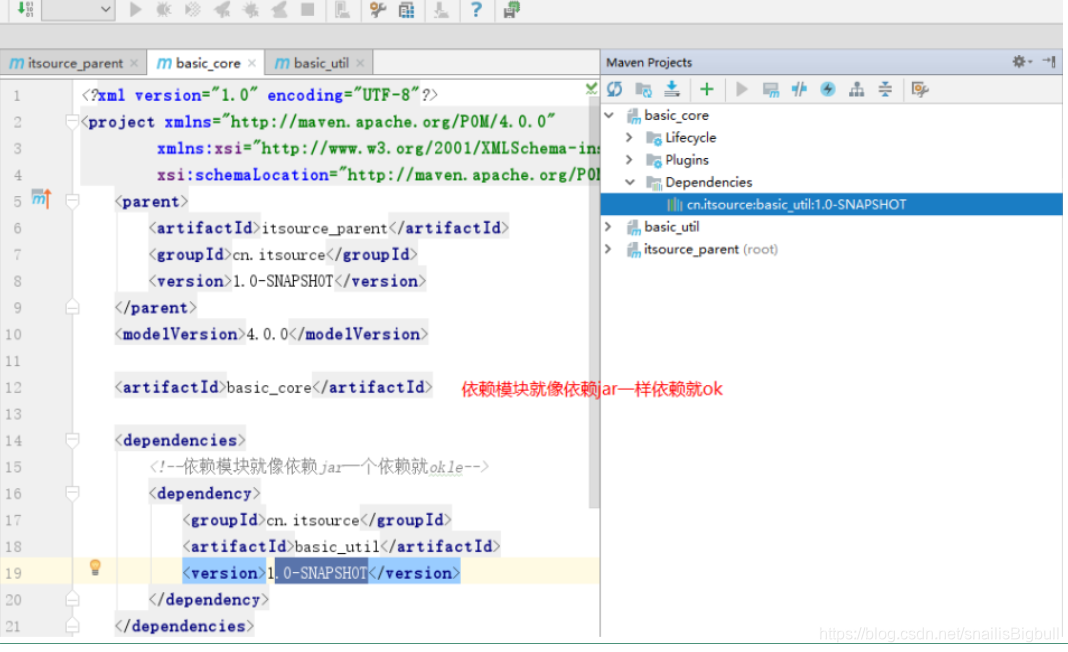Expand the itsource_parent root module
The height and width of the screenshot is (652, 1068).
pyautogui.click(x=609, y=249)
